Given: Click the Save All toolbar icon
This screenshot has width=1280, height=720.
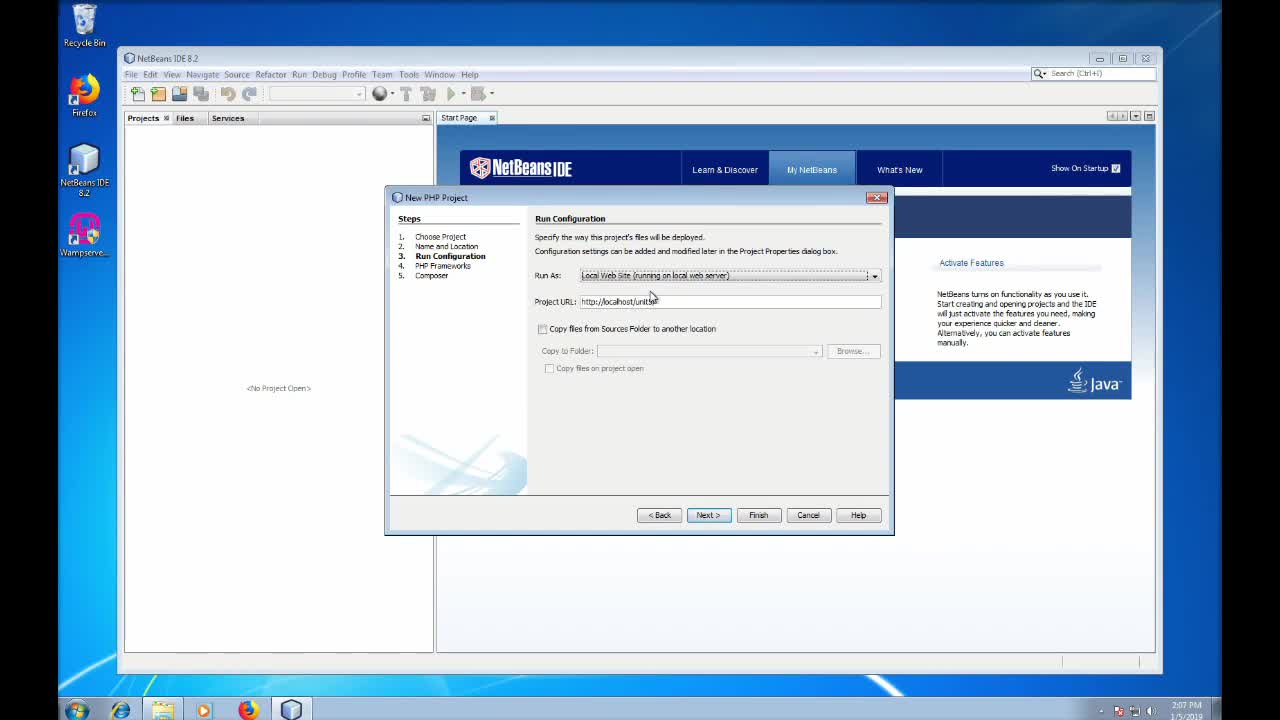Looking at the screenshot, I should [200, 93].
